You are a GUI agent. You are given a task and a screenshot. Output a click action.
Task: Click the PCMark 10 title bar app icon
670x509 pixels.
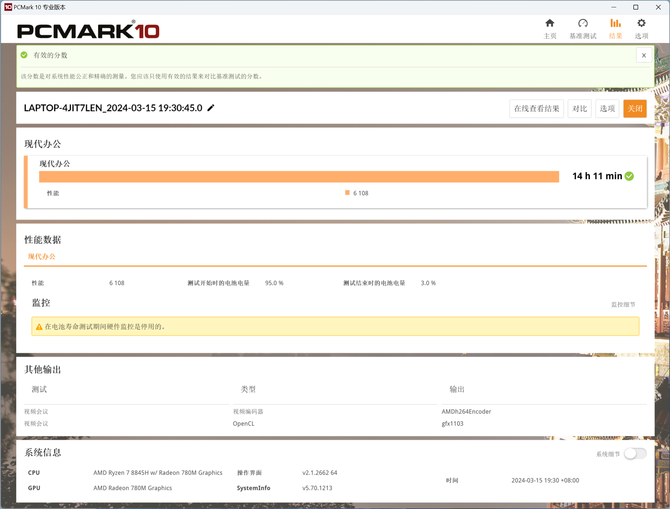click(8, 7)
